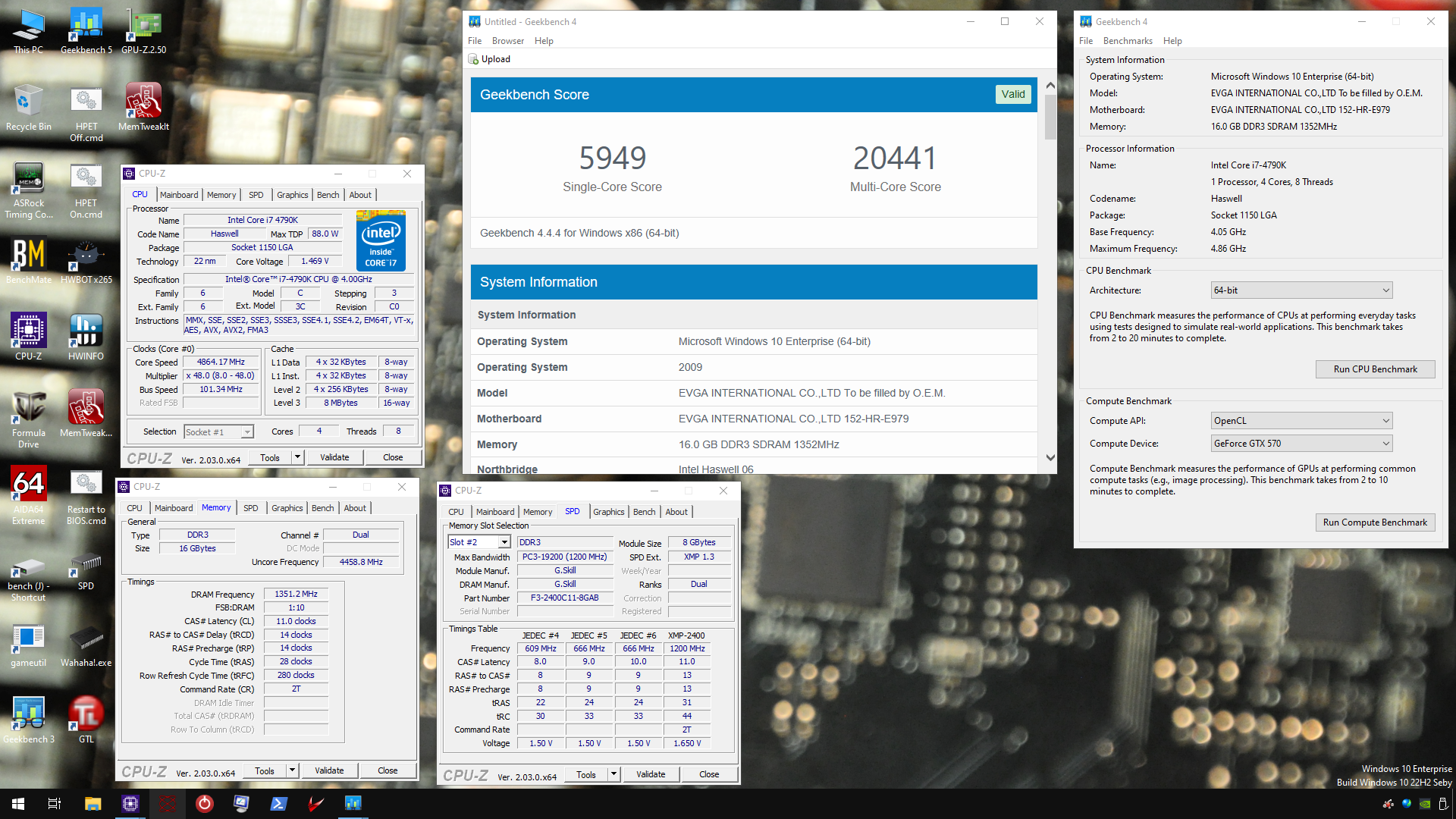Viewport: 1456px width, 819px height.
Task: Select the HPET On.cmd desktop file
Action: 86,190
